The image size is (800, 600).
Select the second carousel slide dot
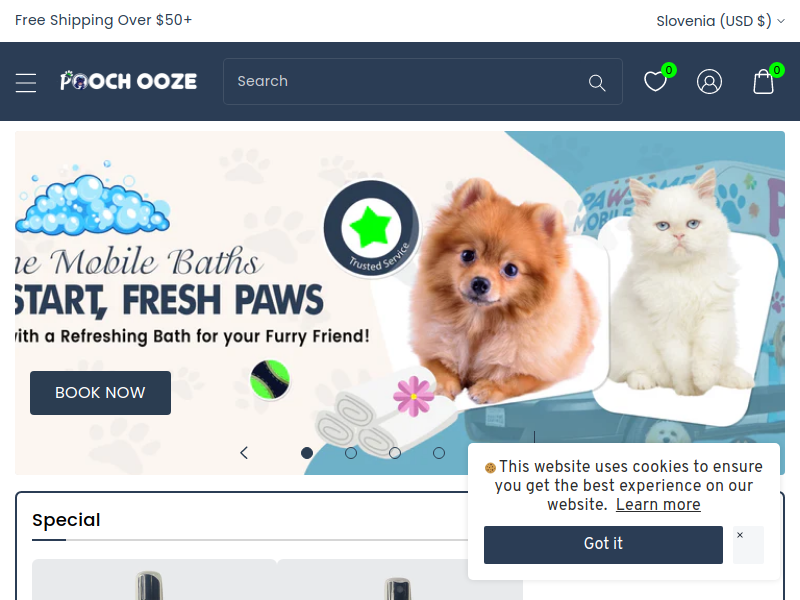point(351,453)
